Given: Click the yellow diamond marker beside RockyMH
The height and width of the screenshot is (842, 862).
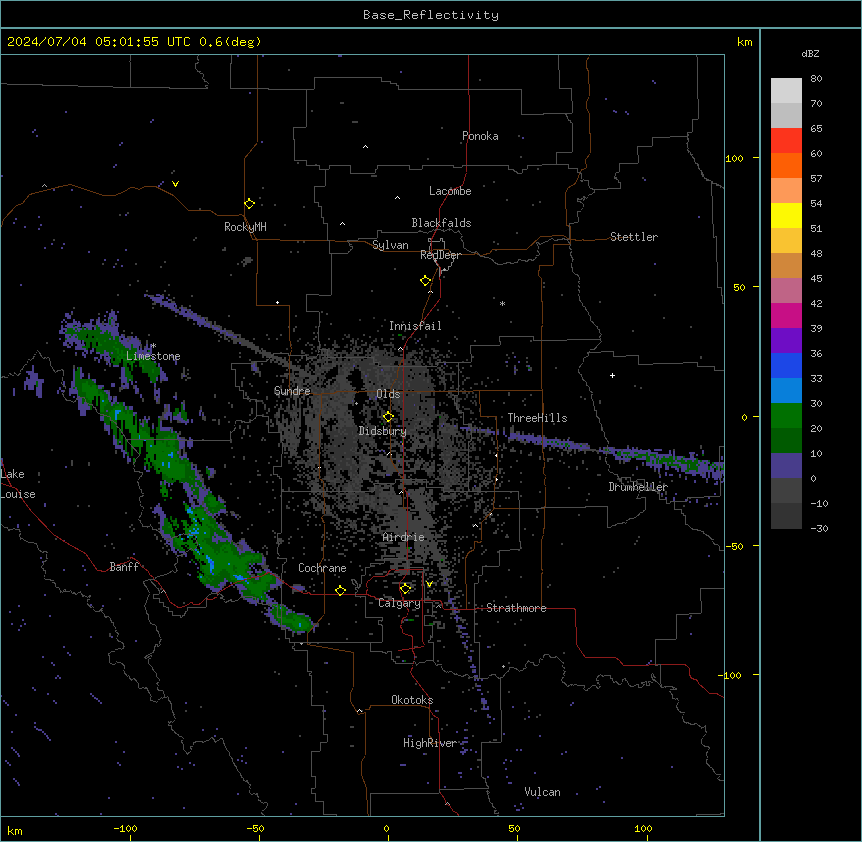Looking at the screenshot, I should pyautogui.click(x=249, y=203).
